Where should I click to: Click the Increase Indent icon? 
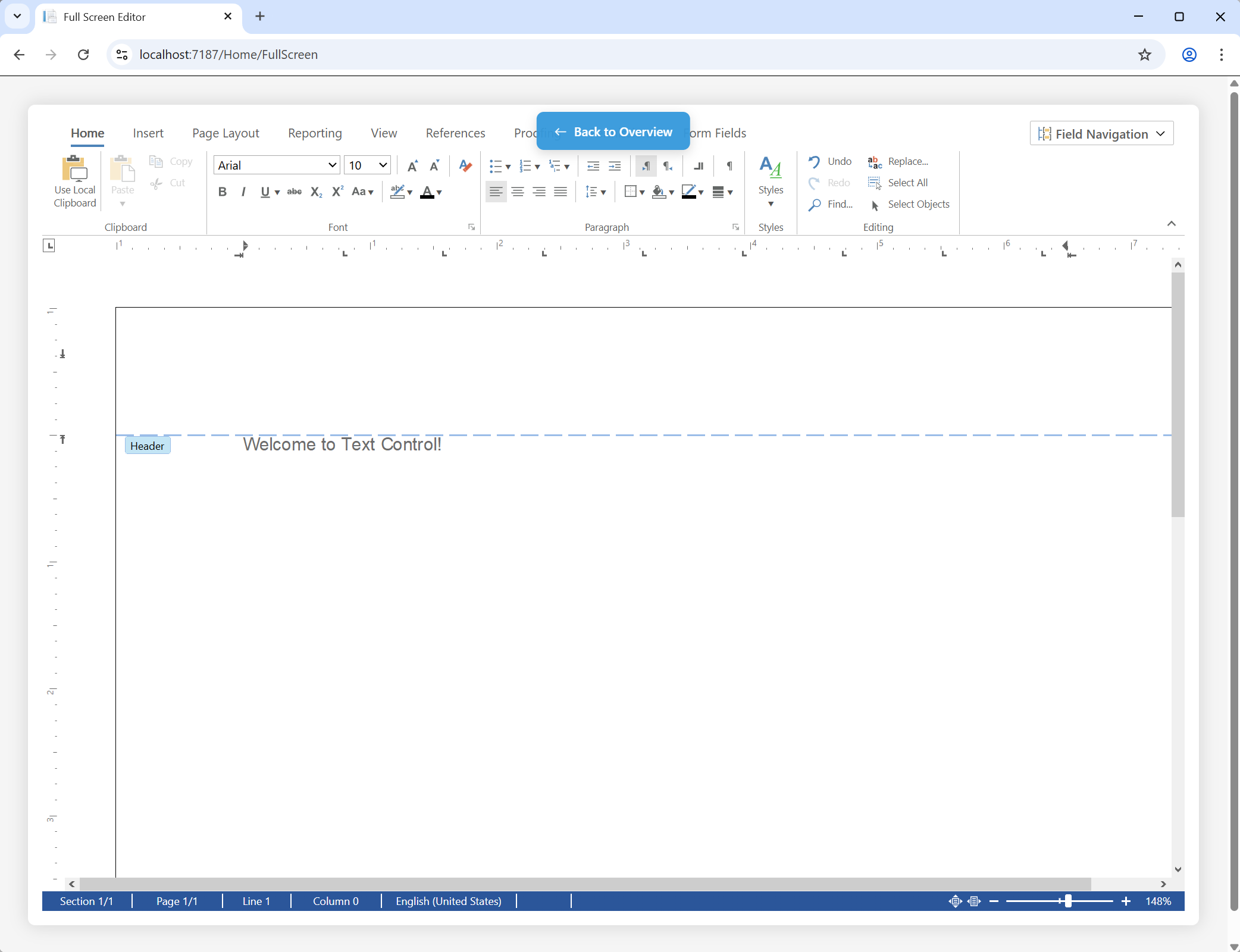(615, 166)
